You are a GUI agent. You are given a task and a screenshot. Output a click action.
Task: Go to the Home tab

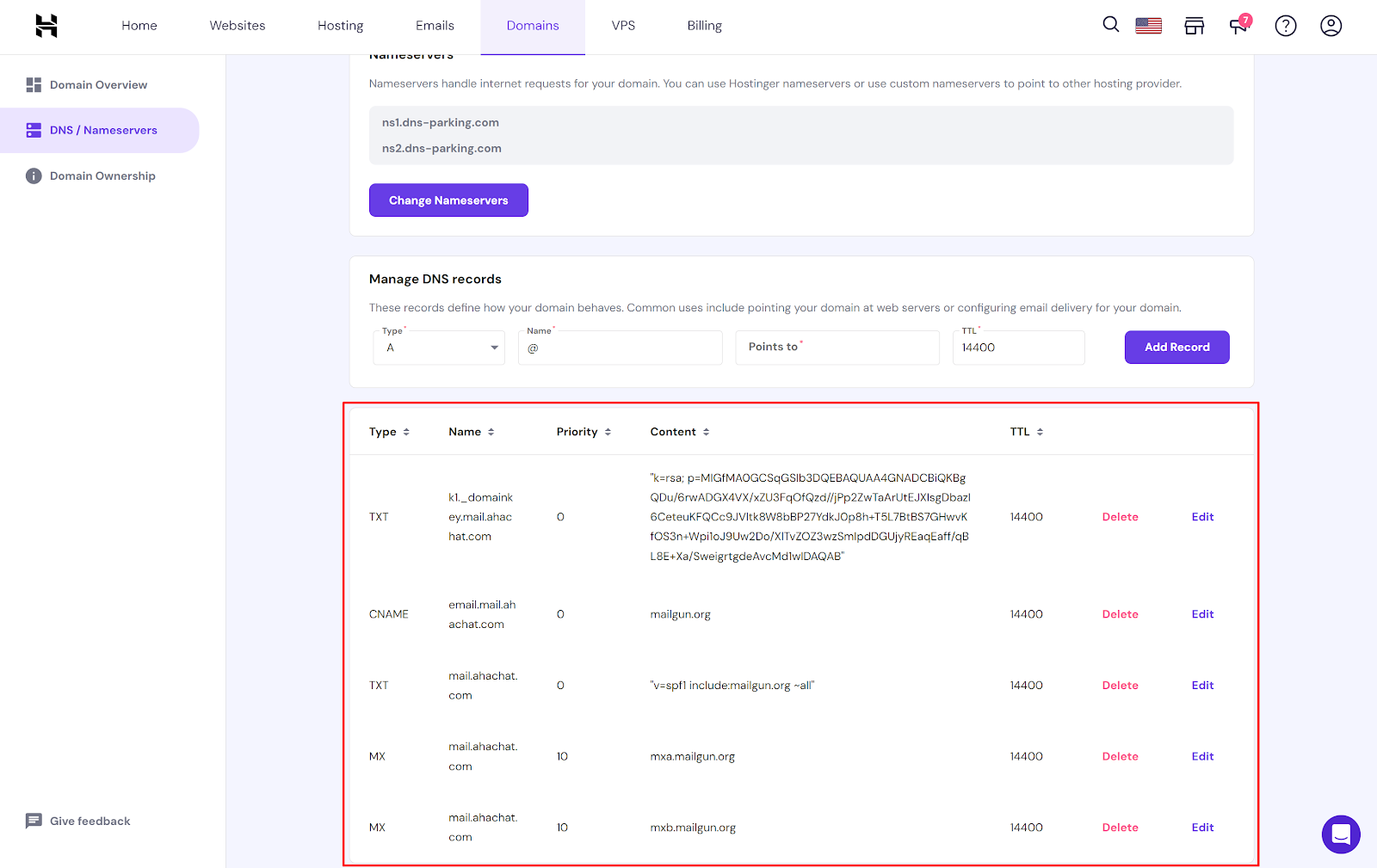pos(139,26)
